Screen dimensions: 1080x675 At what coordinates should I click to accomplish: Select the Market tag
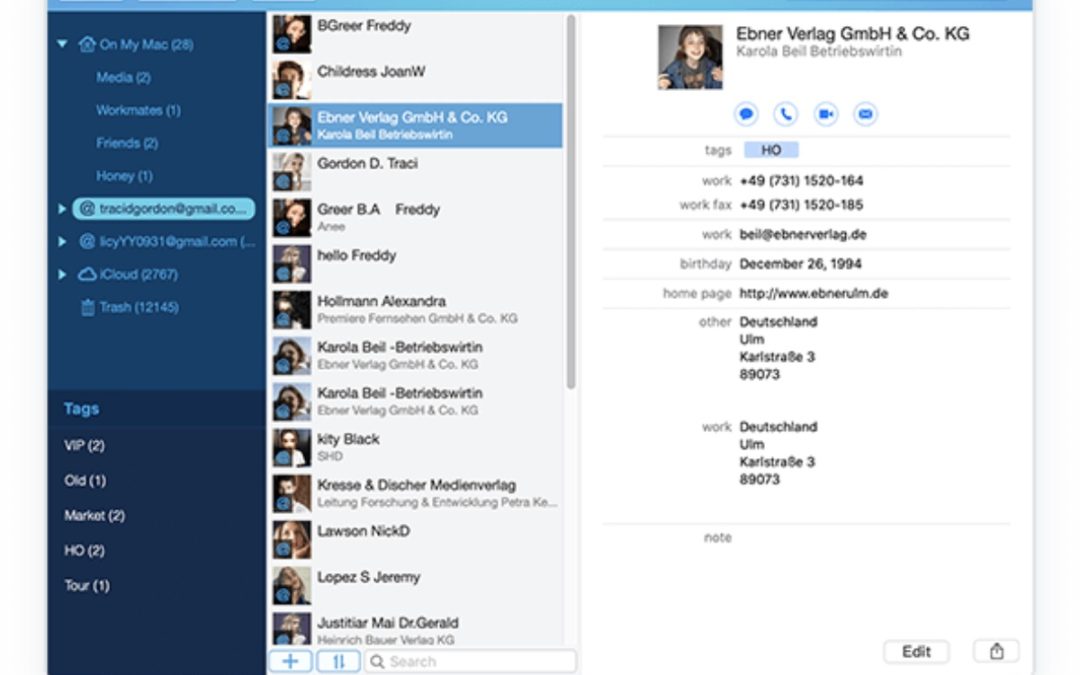tap(92, 516)
